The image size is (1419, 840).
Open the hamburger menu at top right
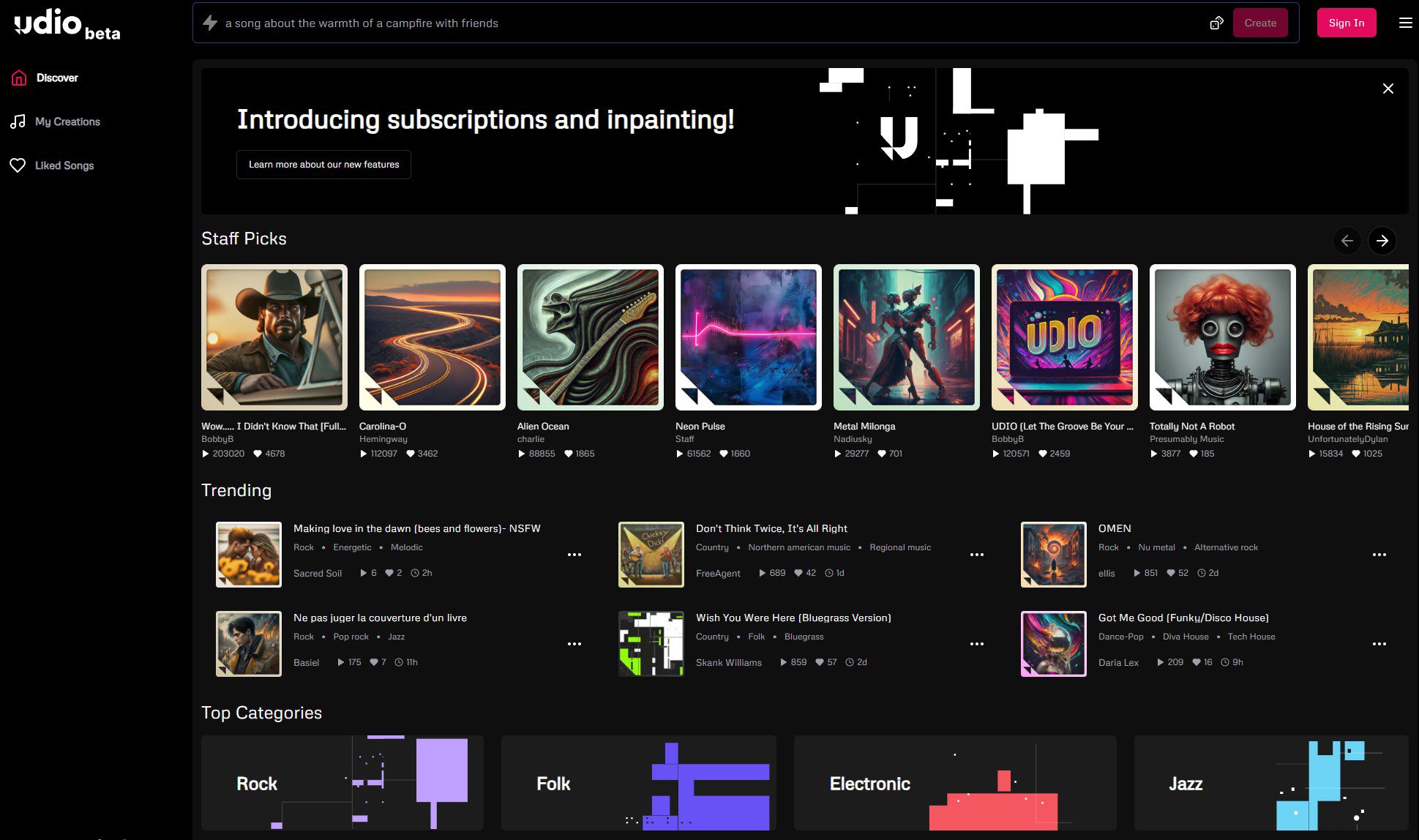(x=1405, y=23)
